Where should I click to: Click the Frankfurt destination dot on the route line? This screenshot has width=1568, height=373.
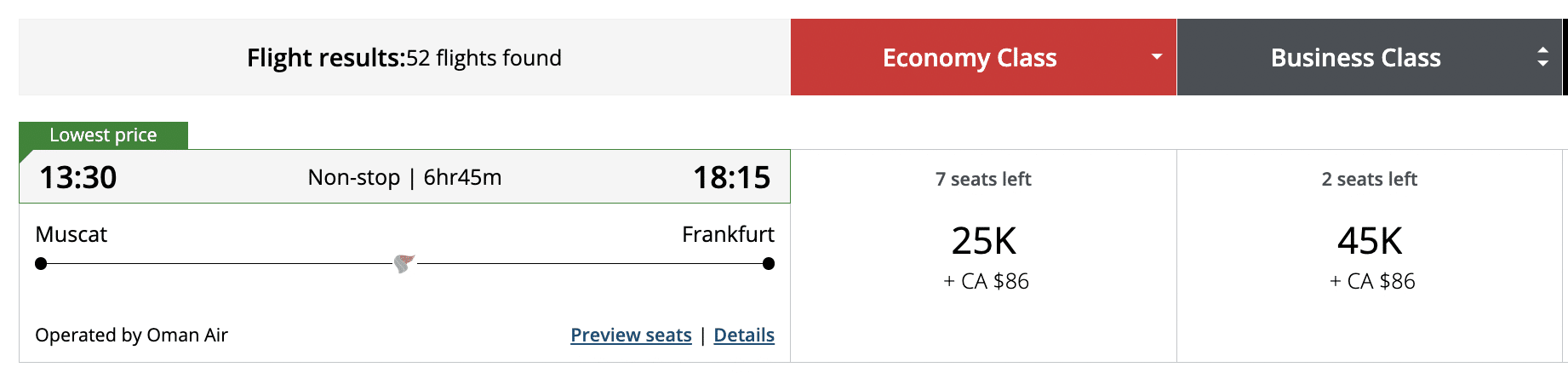769,264
